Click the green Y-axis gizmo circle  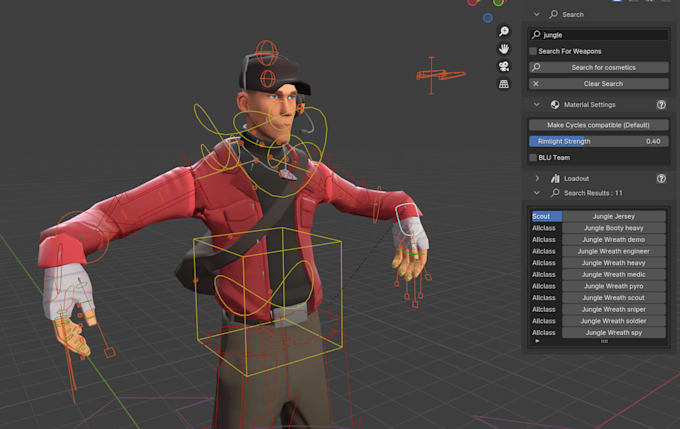[x=499, y=2]
